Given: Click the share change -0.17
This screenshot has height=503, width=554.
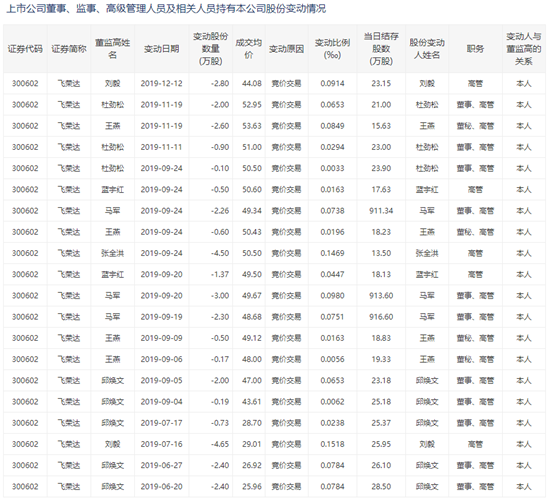Looking at the screenshot, I should click(x=220, y=359).
